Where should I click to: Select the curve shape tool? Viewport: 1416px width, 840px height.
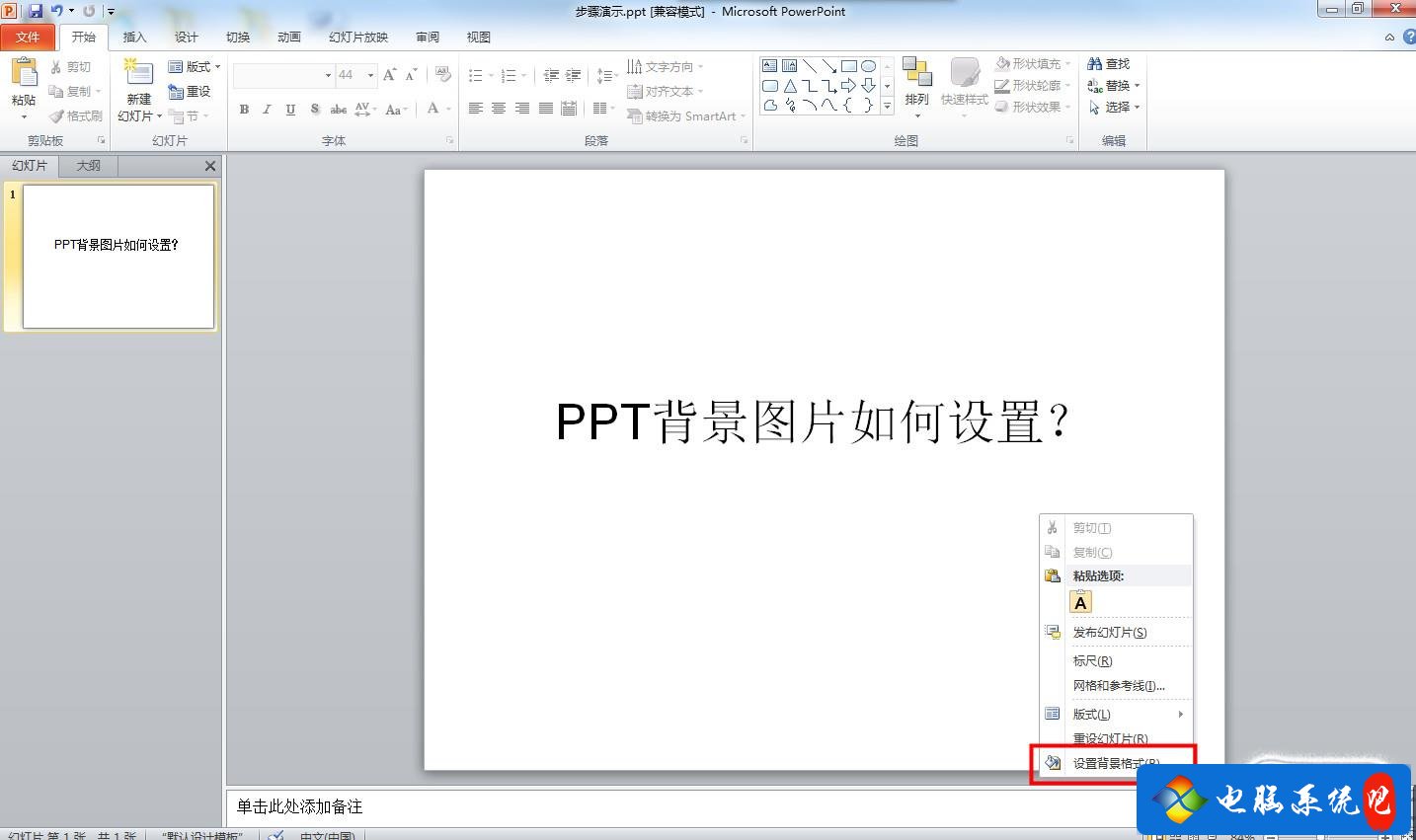click(809, 106)
